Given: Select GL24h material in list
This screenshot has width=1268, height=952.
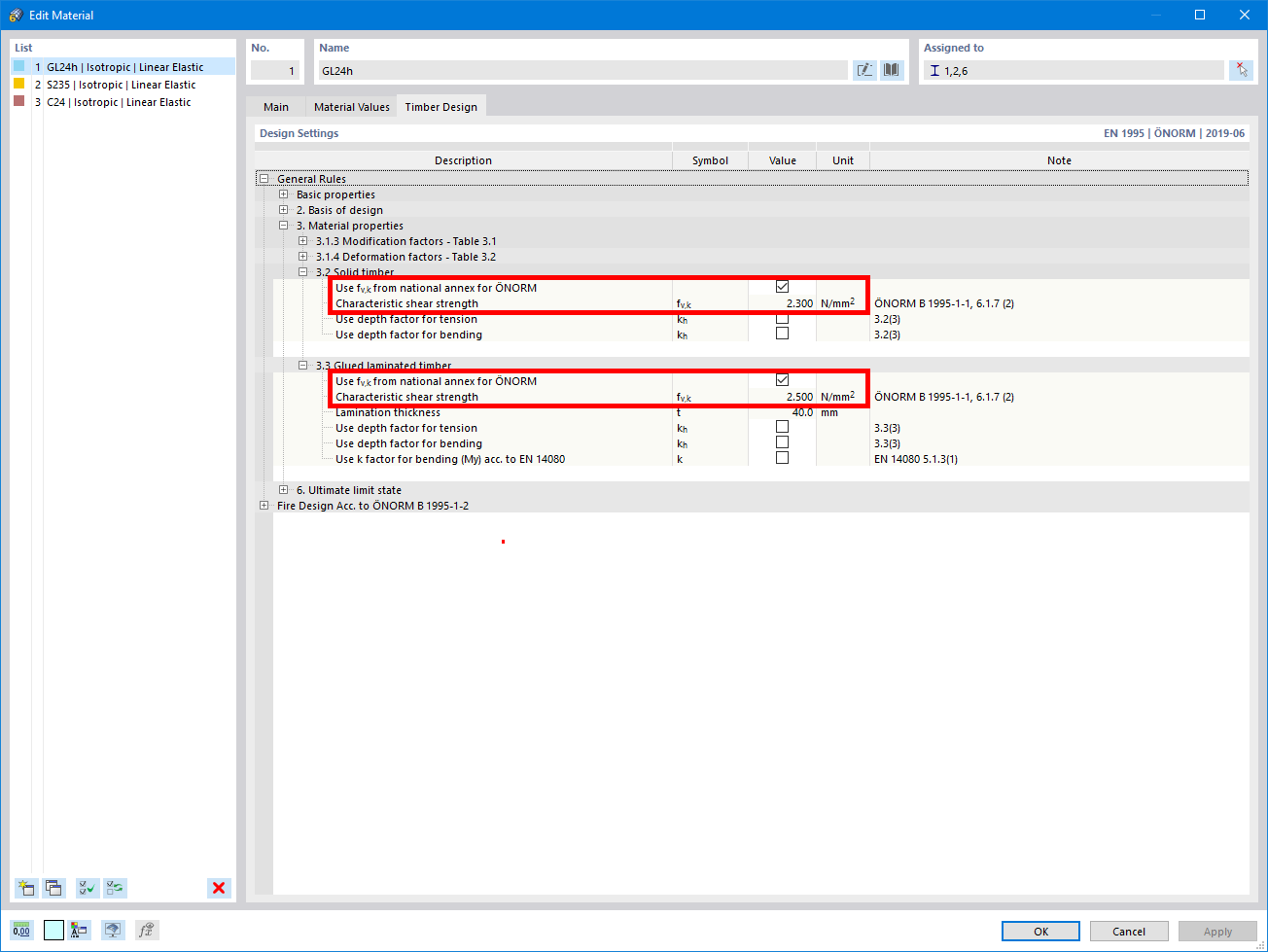Looking at the screenshot, I should (123, 67).
